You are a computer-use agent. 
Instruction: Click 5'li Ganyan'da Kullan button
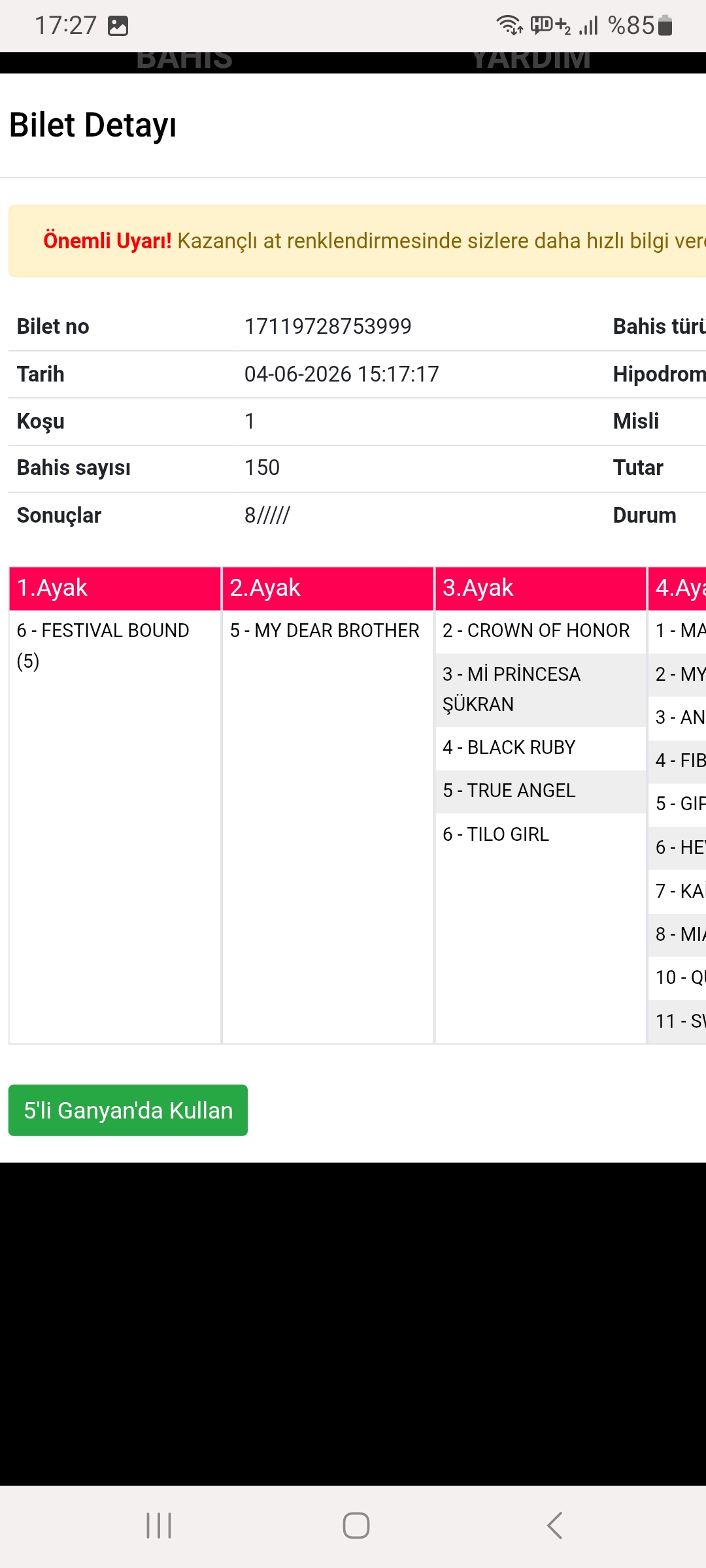click(x=128, y=1111)
